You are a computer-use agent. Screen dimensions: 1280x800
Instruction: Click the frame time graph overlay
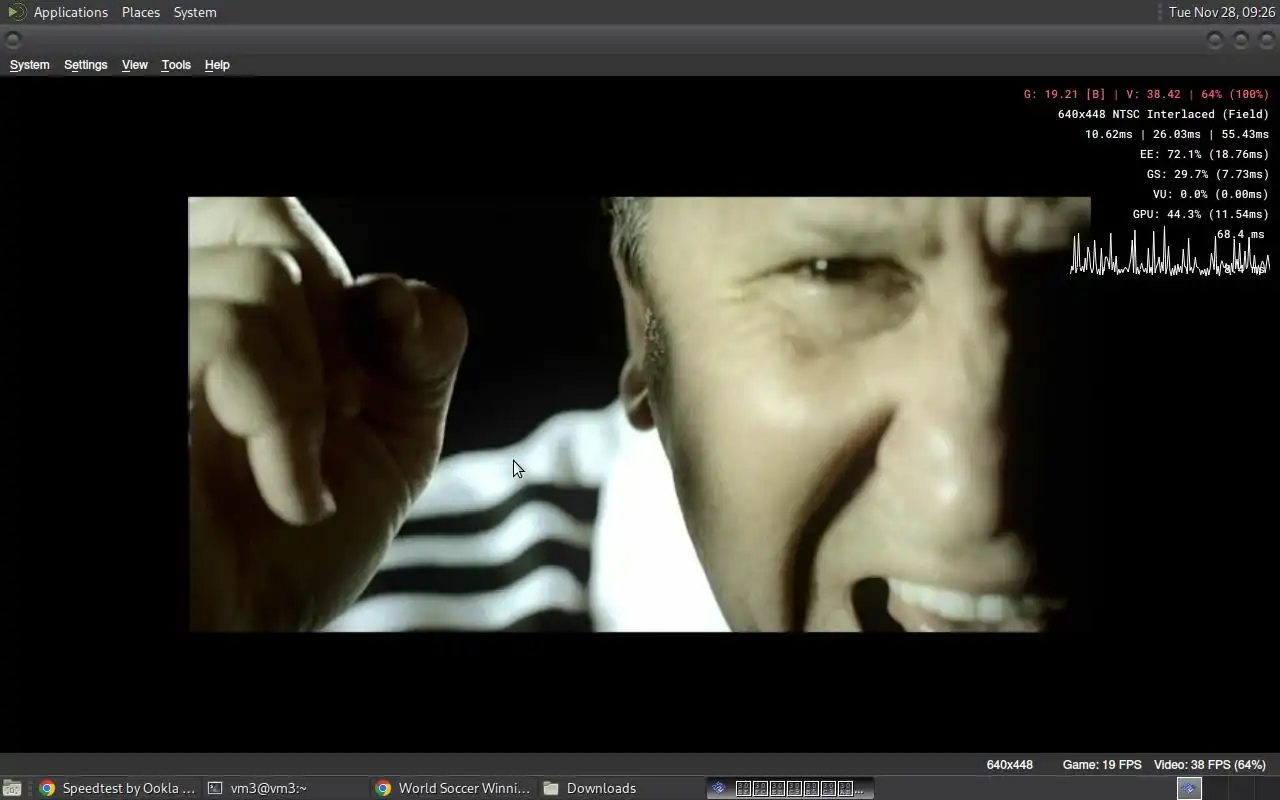[1170, 251]
